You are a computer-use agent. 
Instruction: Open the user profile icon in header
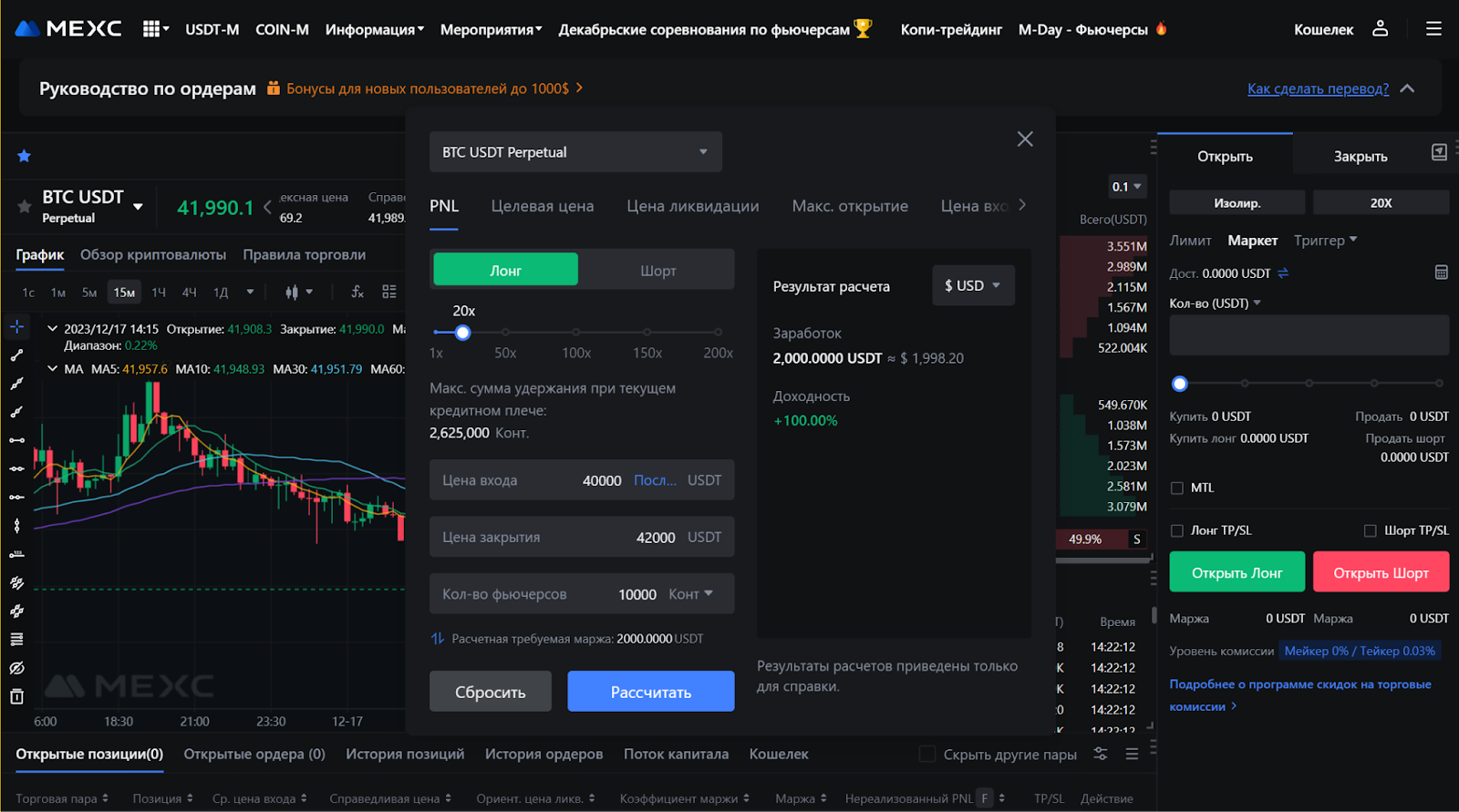click(1381, 29)
